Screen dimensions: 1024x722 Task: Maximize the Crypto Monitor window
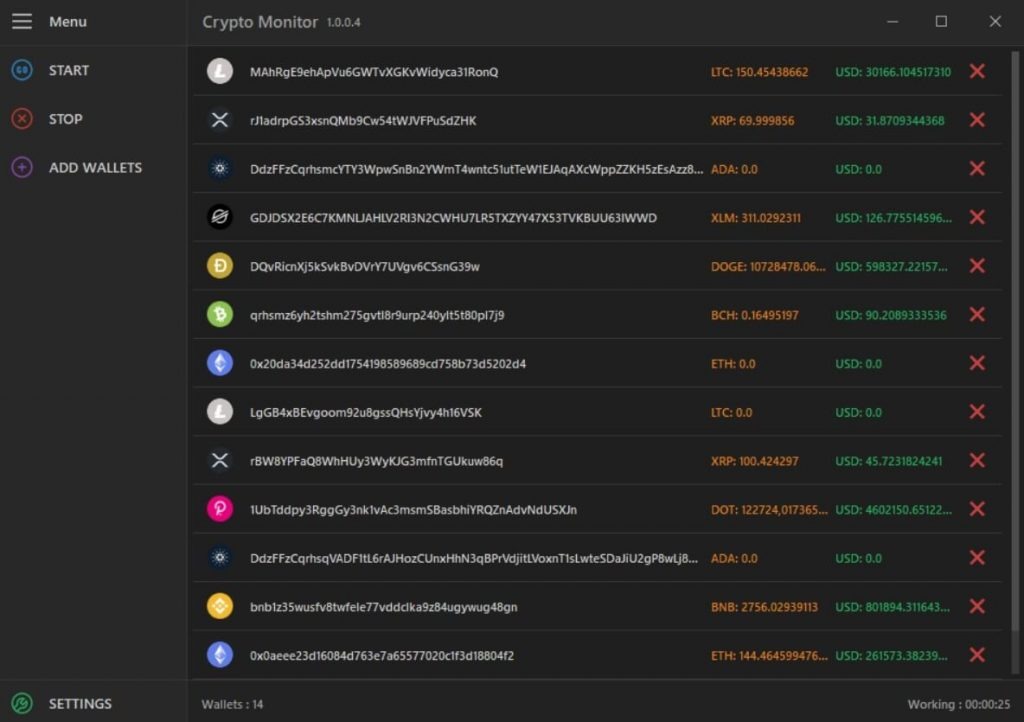[941, 22]
